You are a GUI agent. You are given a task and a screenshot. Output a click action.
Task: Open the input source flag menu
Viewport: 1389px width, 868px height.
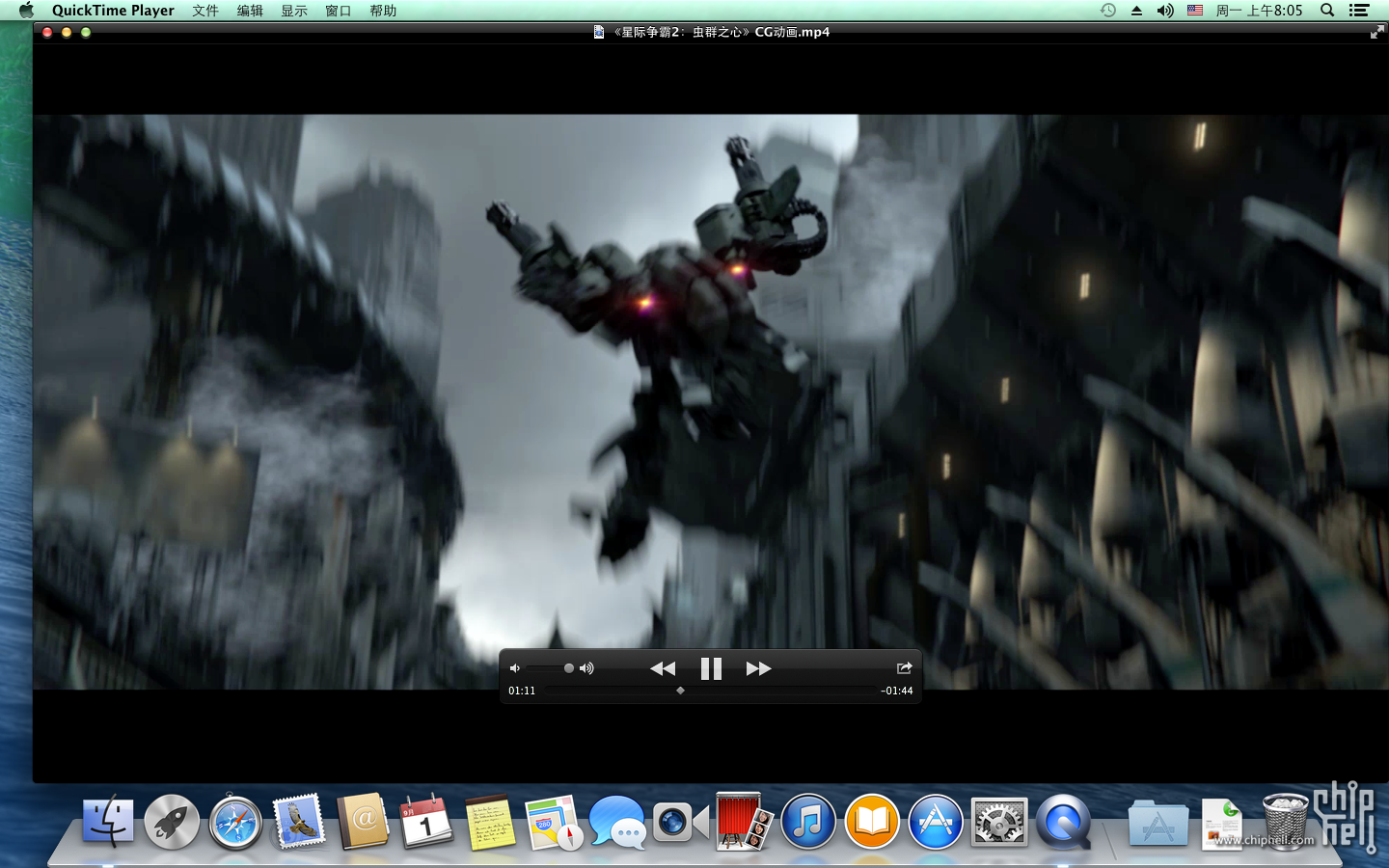click(1195, 11)
